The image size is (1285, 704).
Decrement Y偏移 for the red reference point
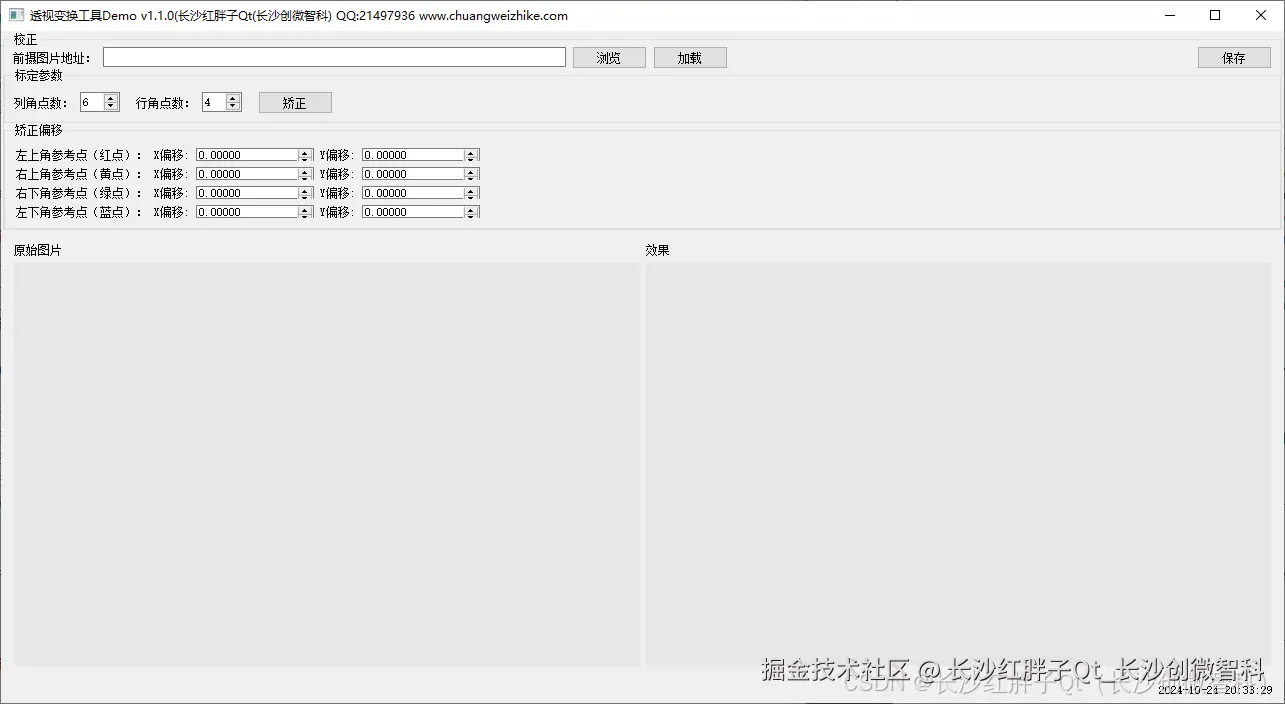coord(472,157)
